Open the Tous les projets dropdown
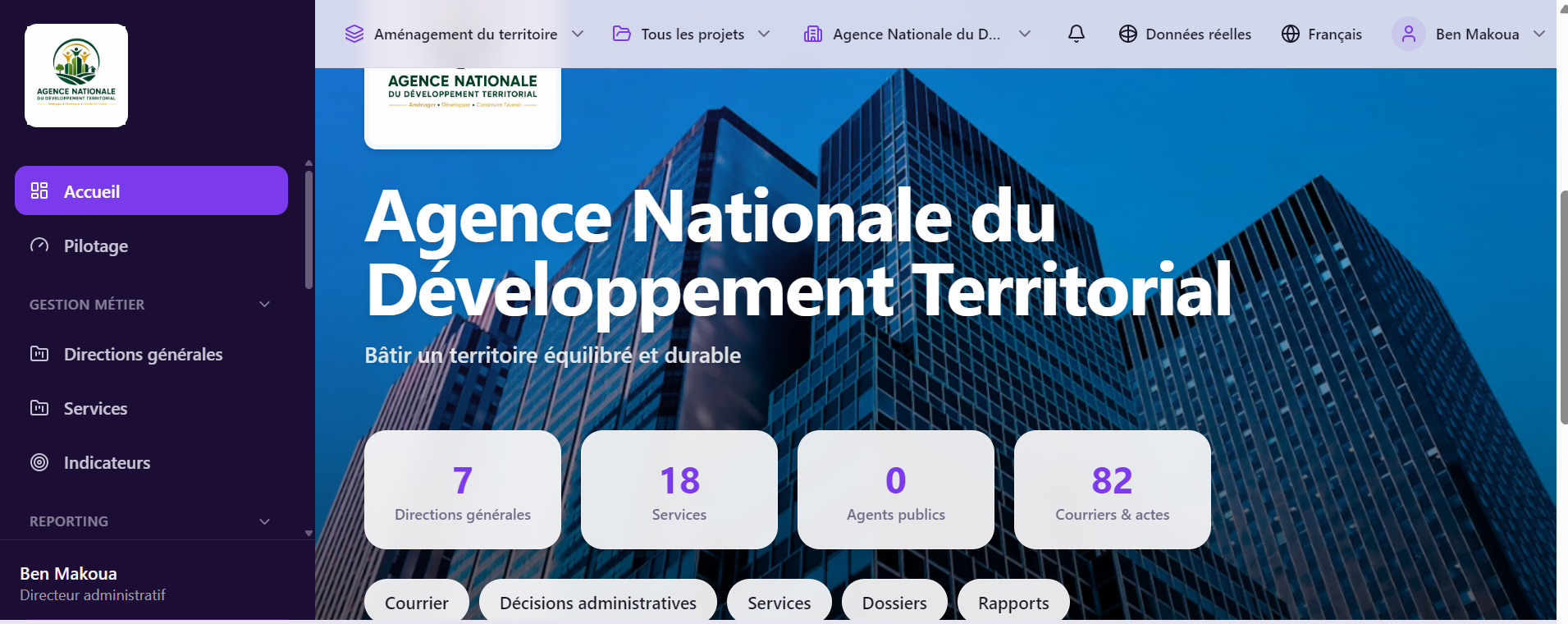Screen dimensions: 1568x624 point(764,34)
